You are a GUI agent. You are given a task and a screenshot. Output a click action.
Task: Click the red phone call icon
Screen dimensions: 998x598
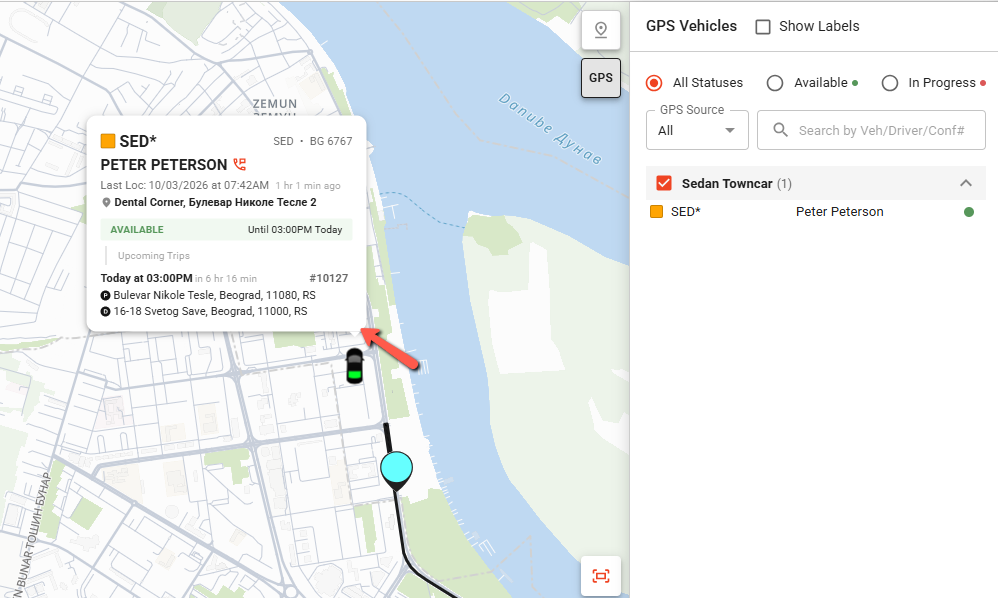point(240,165)
